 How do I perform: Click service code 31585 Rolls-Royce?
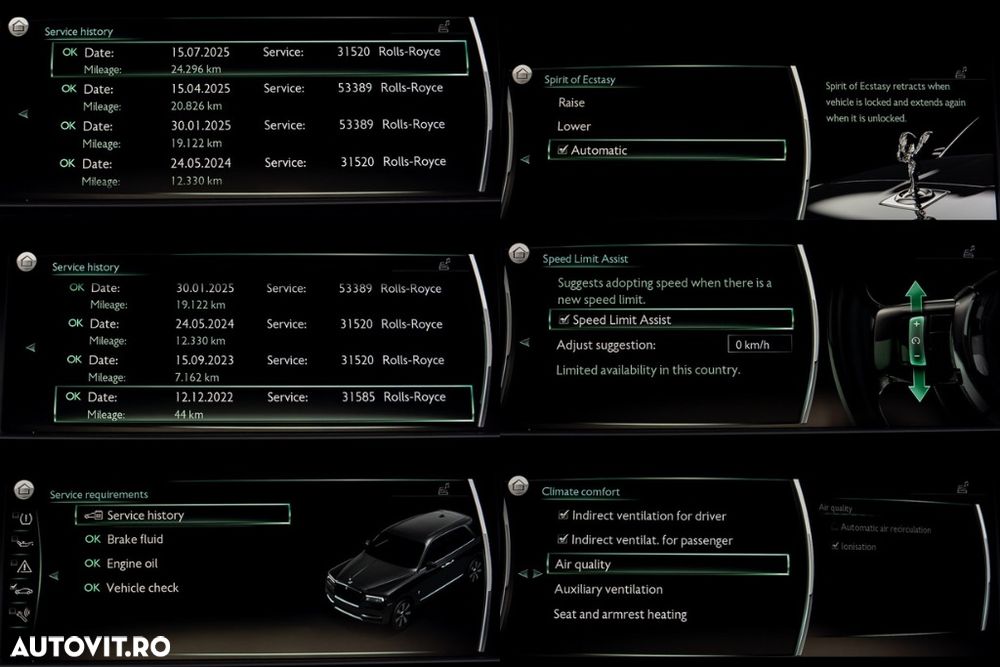pos(393,397)
